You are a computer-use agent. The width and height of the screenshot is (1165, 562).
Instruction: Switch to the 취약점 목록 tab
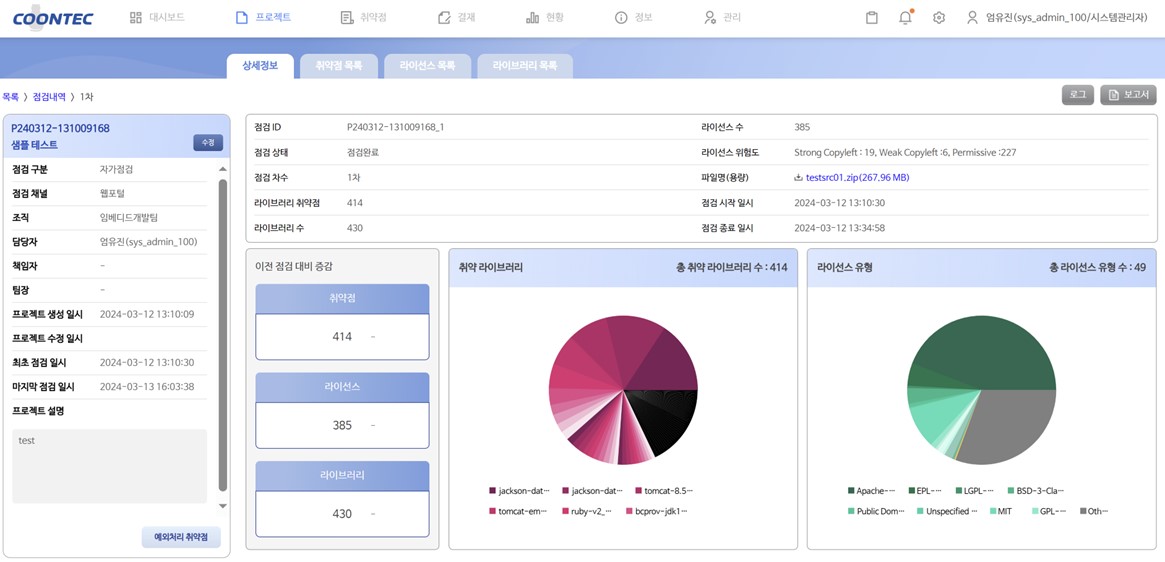(339, 66)
